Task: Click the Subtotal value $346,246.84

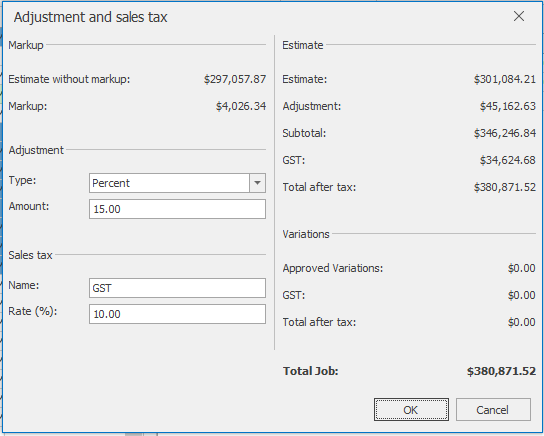Action: (505, 133)
